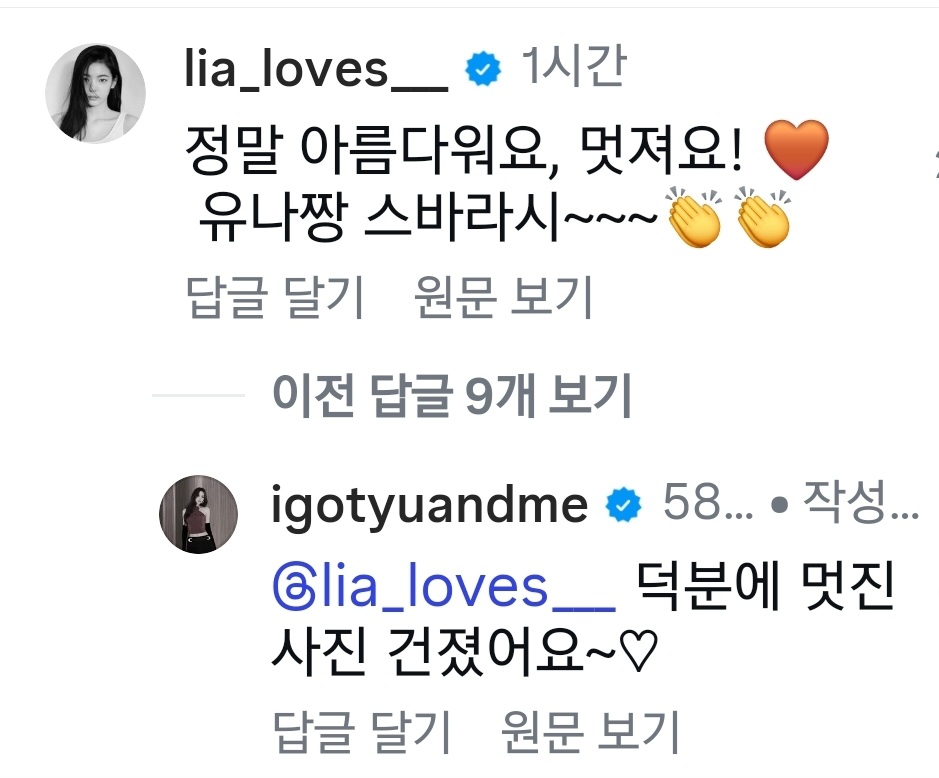This screenshot has height=778, width=939.
Task: Tap 원문 보기 under igotyuandme reply
Action: click(x=590, y=734)
